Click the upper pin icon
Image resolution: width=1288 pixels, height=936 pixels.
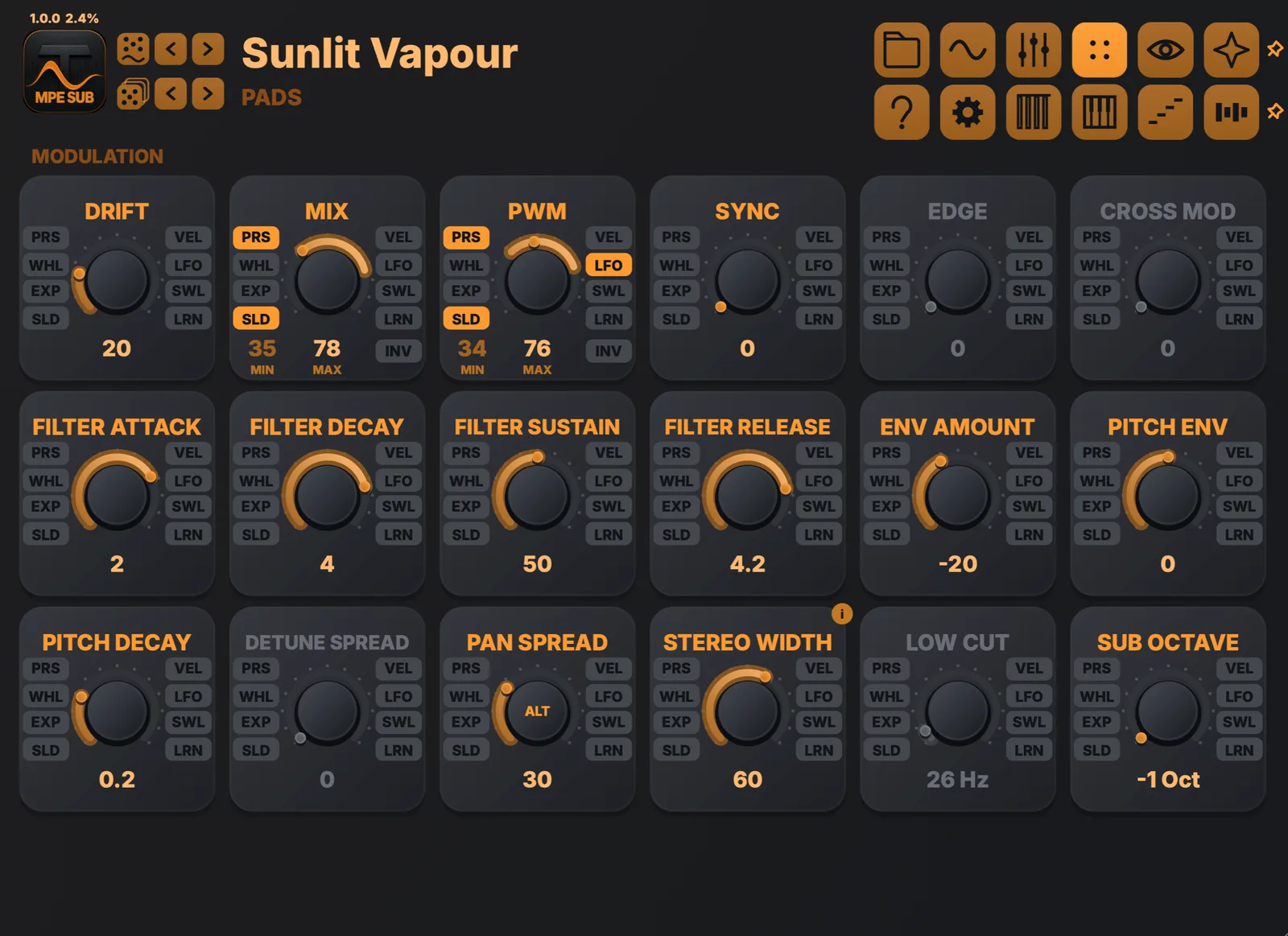[1275, 49]
